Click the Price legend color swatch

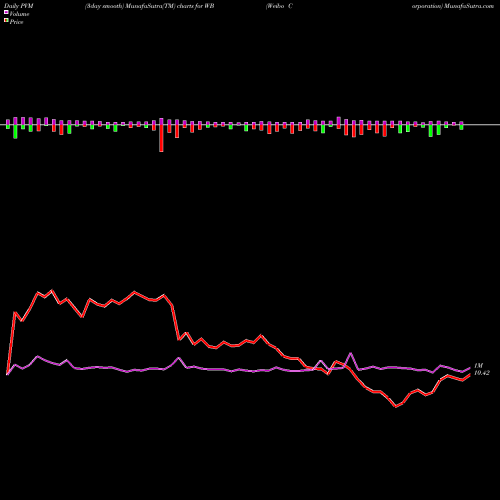[6, 20]
